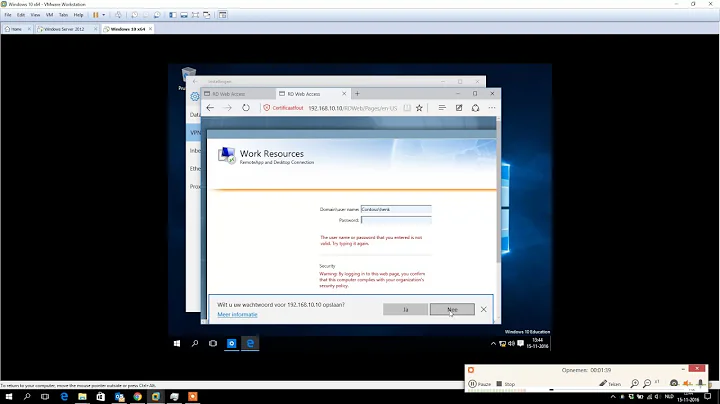Open the Edge share icon
The image size is (720, 404).
(476, 108)
